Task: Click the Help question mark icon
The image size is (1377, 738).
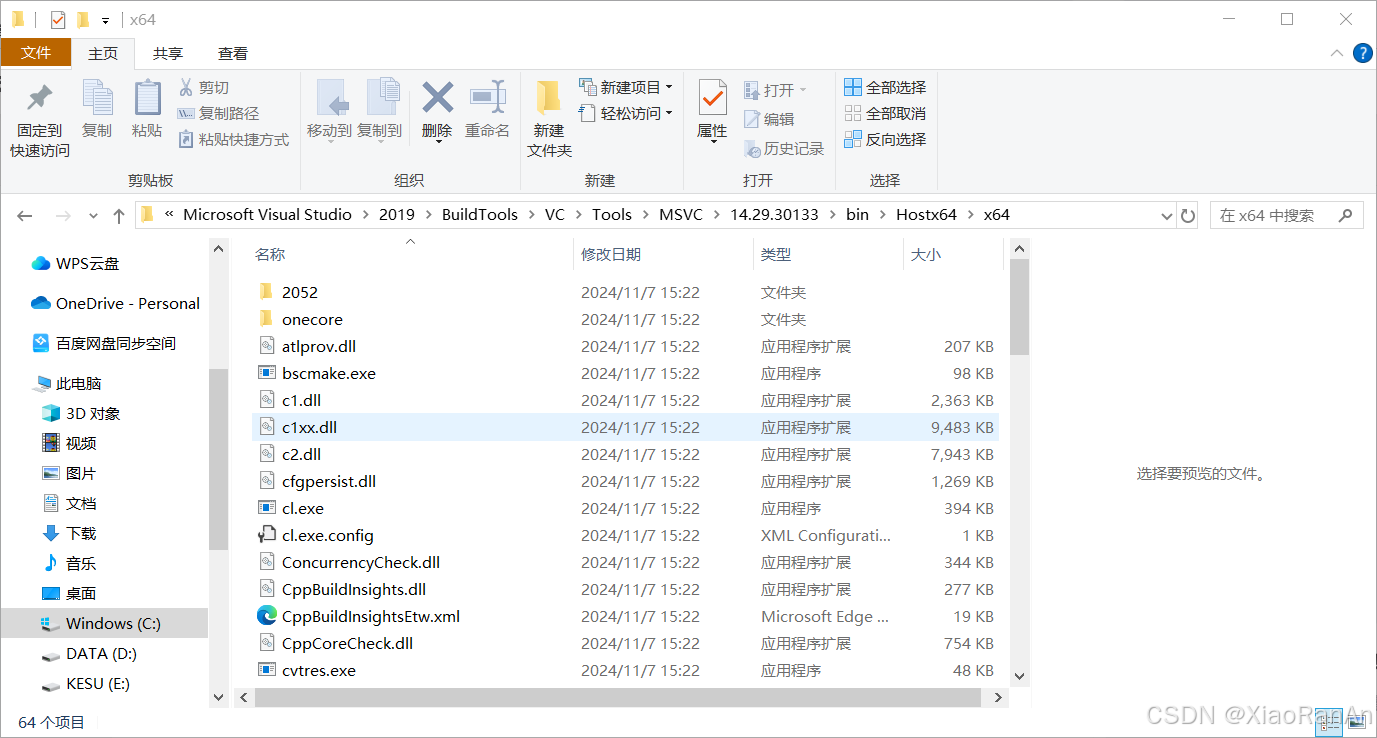Action: tap(1362, 53)
